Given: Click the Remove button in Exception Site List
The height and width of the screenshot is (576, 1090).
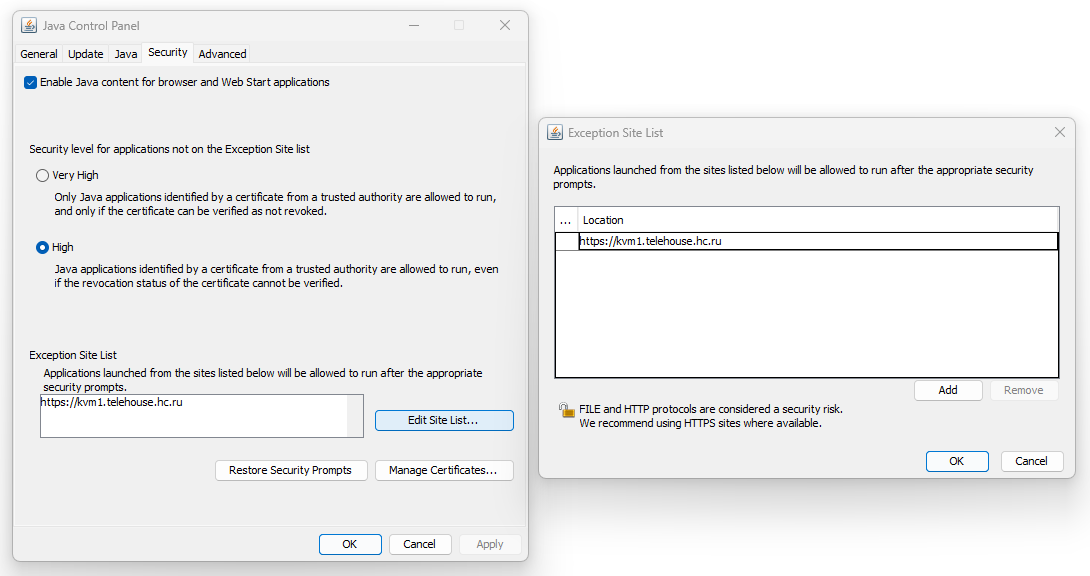Looking at the screenshot, I should 1024,390.
